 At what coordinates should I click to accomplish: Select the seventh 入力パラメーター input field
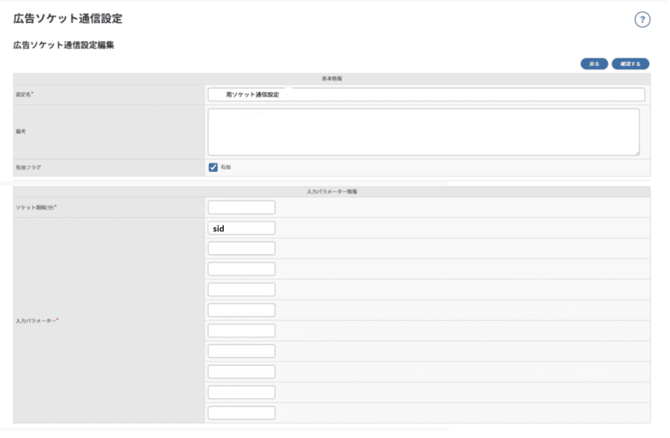[241, 351]
